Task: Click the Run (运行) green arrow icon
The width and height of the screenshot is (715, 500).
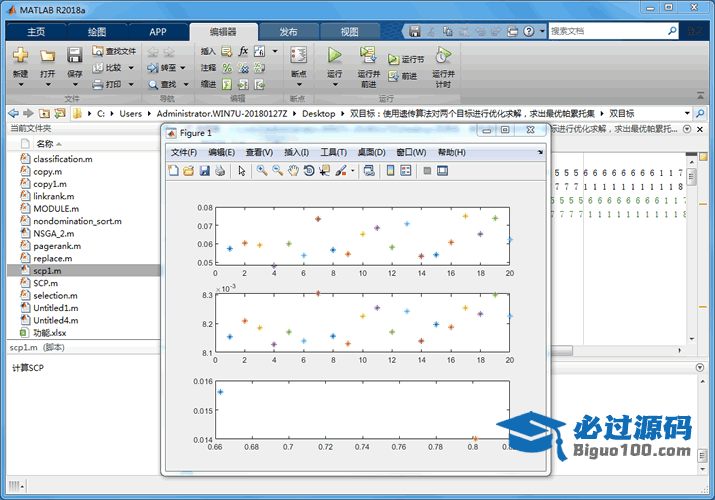Action: 335,56
